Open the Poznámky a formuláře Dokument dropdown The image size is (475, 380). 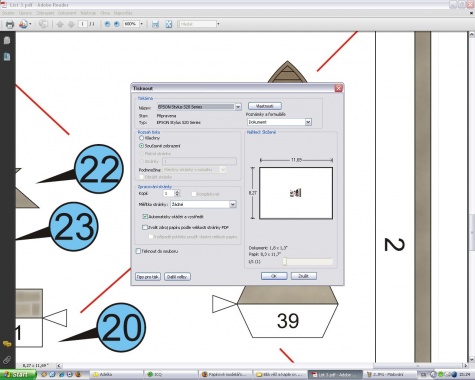click(x=308, y=122)
